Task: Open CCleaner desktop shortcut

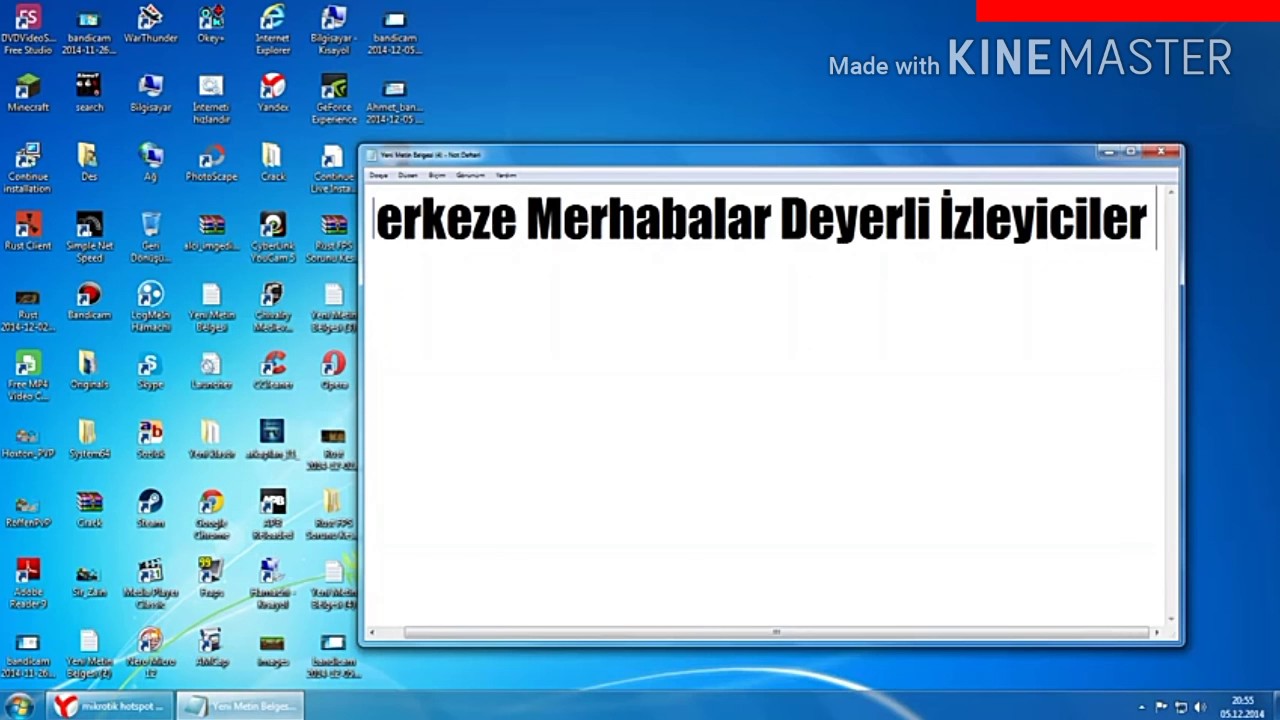Action: pyautogui.click(x=272, y=369)
